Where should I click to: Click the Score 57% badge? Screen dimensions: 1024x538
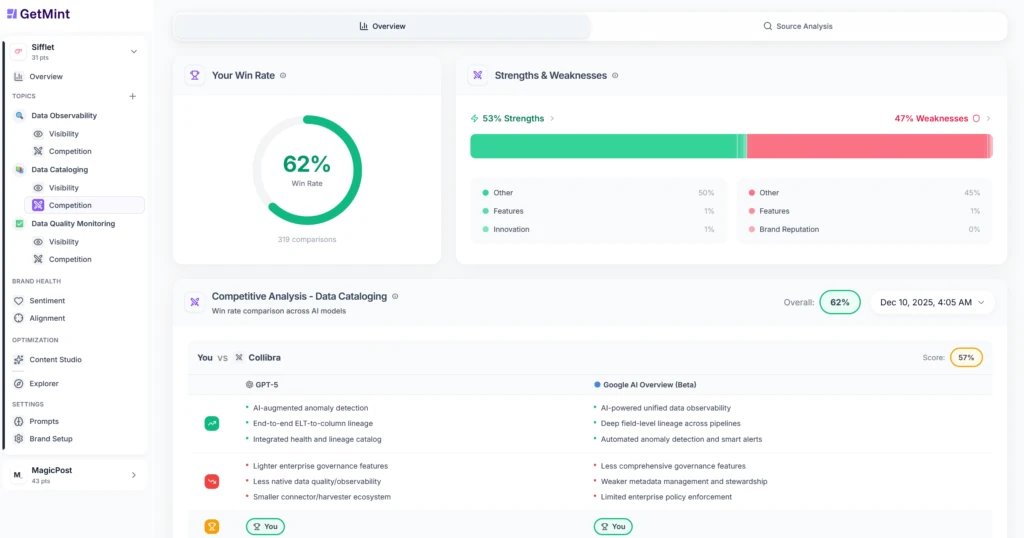tap(966, 358)
